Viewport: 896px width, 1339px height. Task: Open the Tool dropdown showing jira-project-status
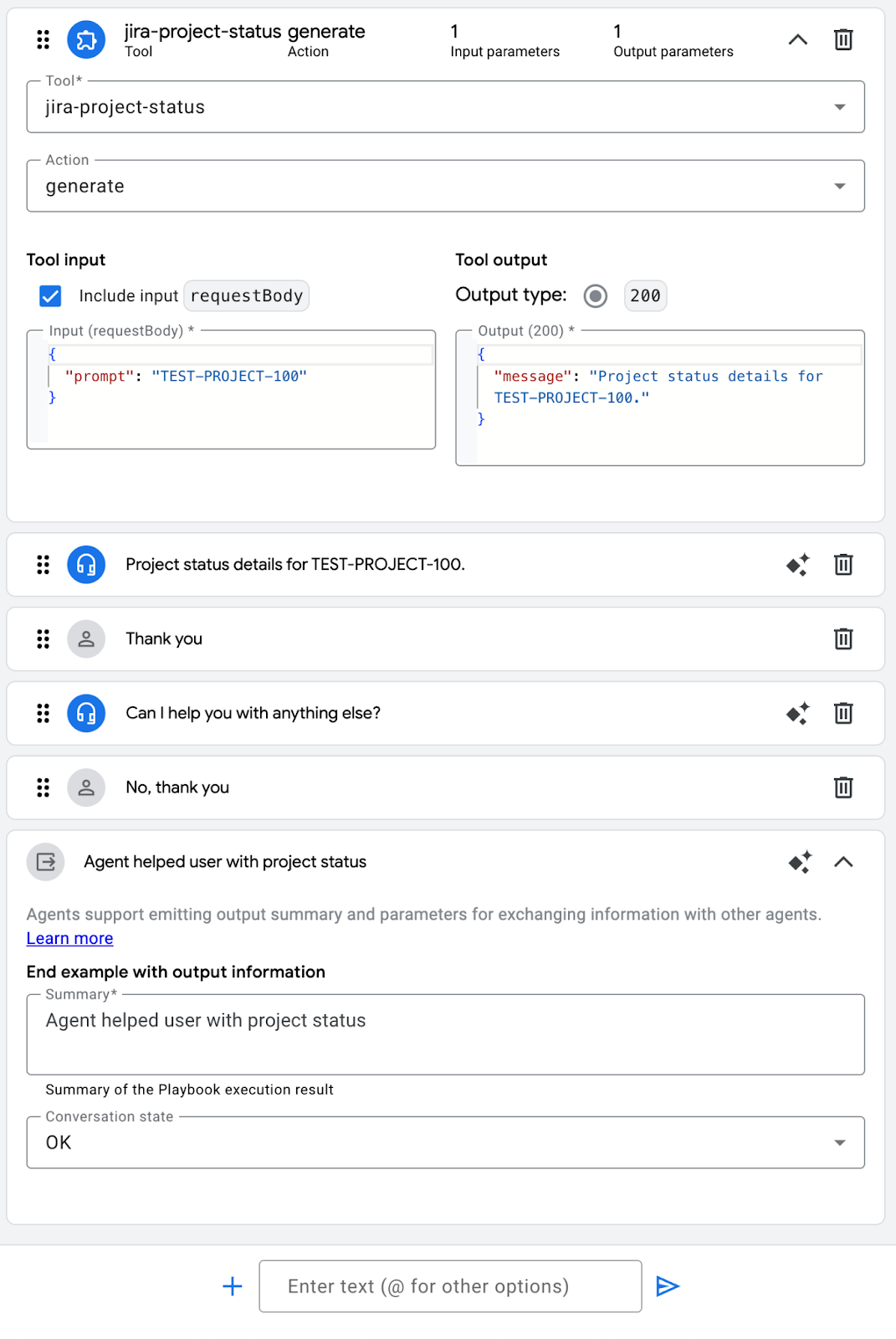click(445, 107)
